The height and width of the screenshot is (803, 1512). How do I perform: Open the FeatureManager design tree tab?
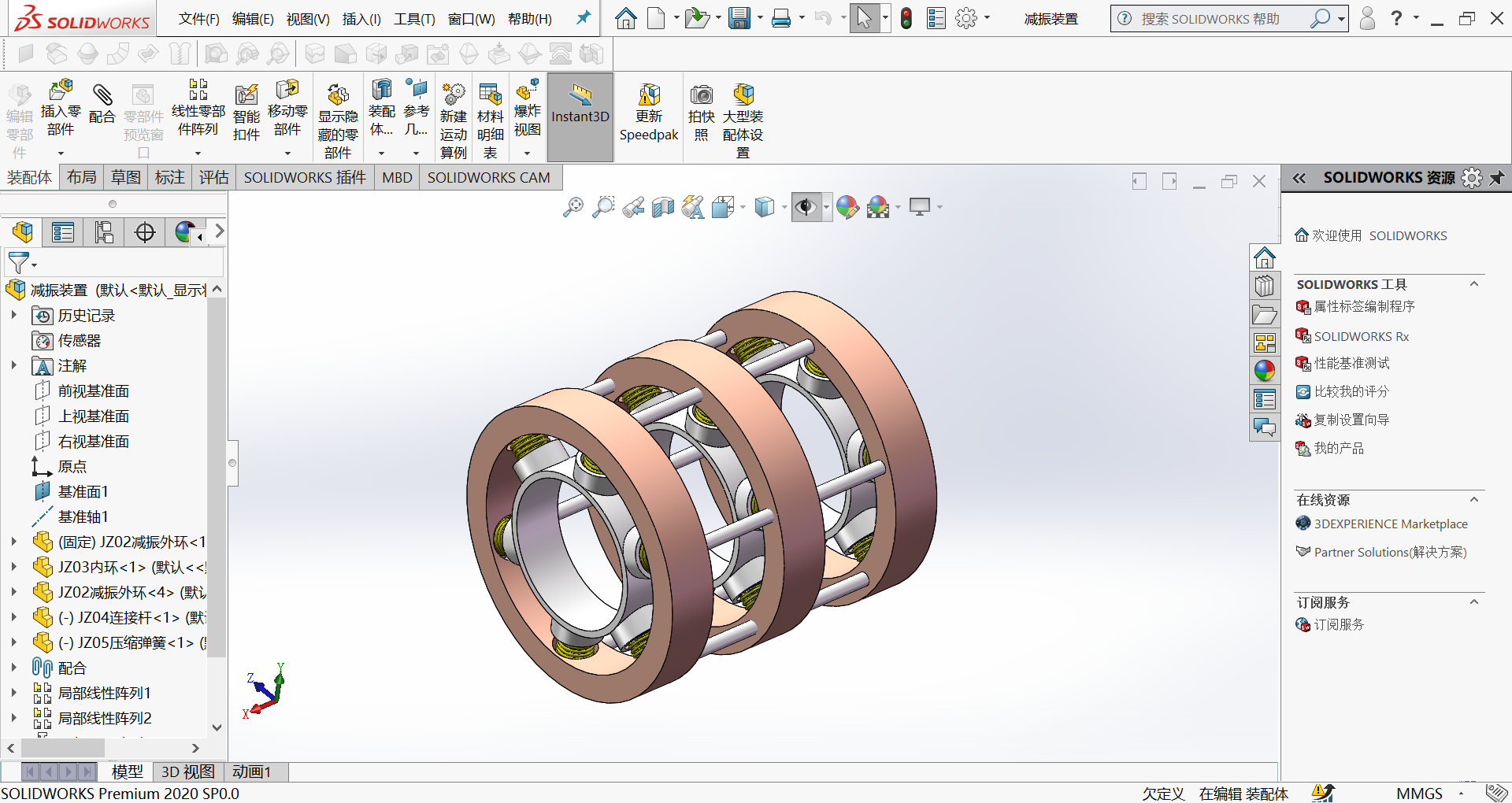click(x=24, y=232)
